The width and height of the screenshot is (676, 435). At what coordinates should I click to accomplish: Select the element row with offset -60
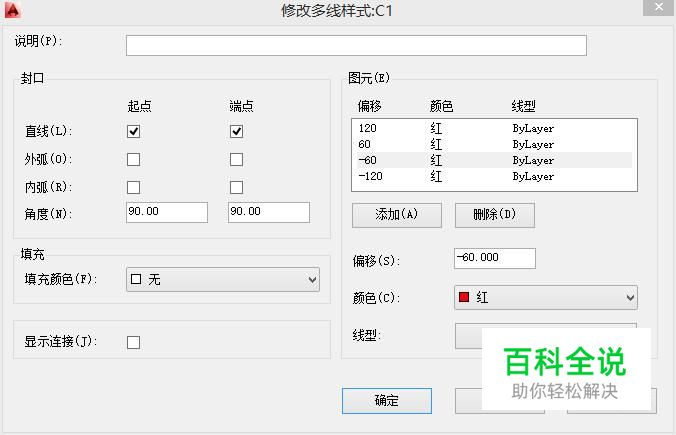pos(494,160)
